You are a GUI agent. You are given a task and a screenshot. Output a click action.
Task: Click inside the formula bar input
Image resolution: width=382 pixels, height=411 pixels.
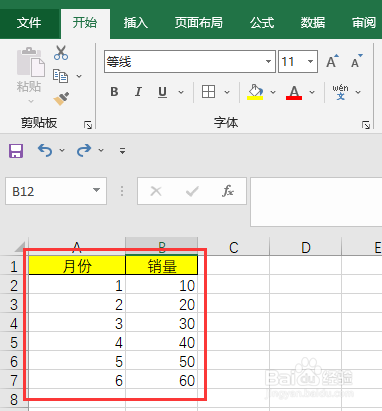[x=316, y=202]
